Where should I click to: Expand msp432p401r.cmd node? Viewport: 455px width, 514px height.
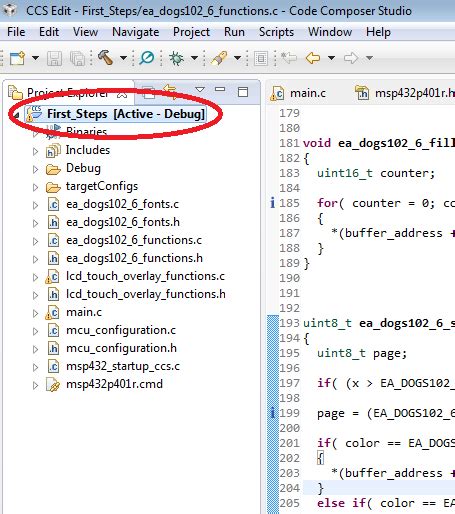click(35, 386)
